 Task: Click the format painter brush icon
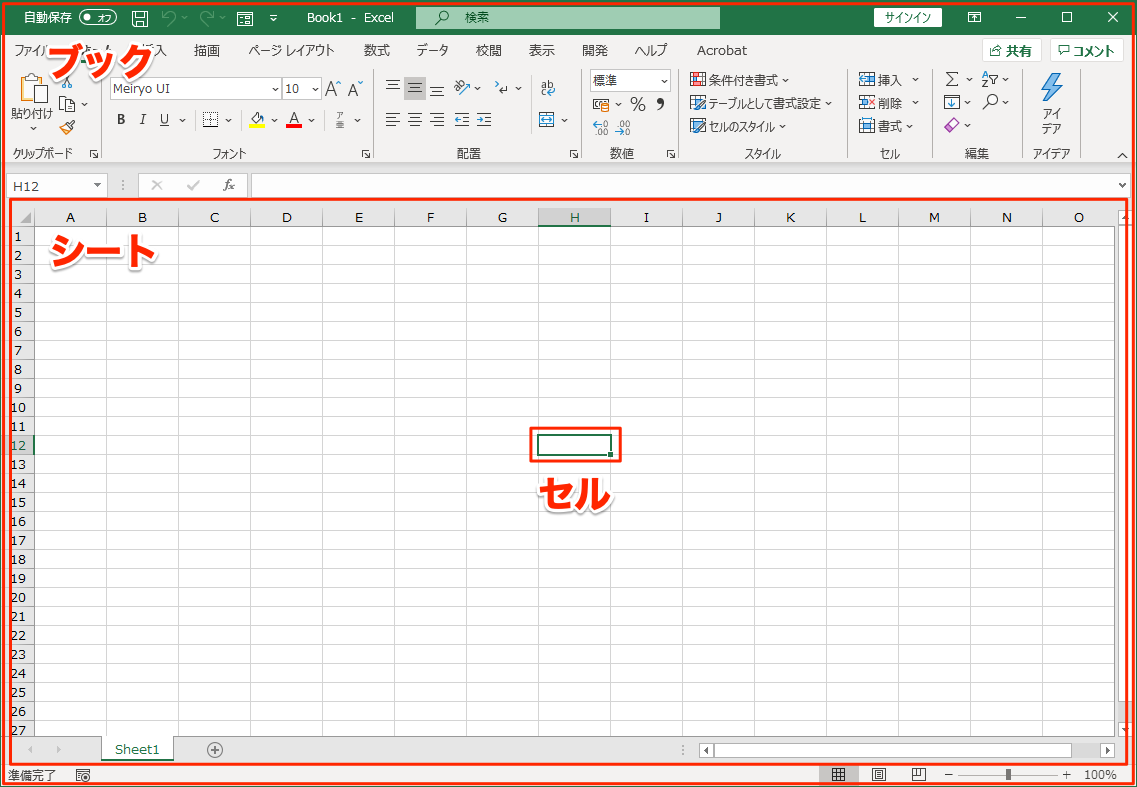coord(67,127)
